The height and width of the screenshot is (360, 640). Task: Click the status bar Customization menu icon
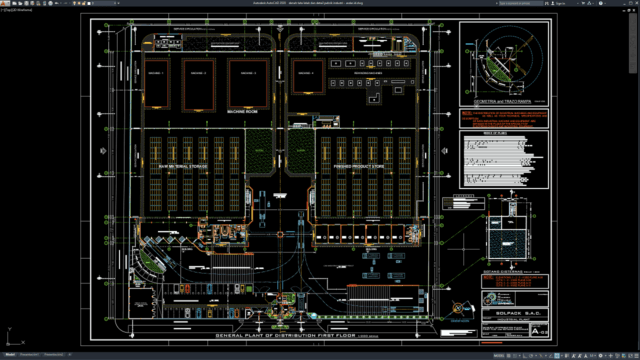tap(636, 356)
